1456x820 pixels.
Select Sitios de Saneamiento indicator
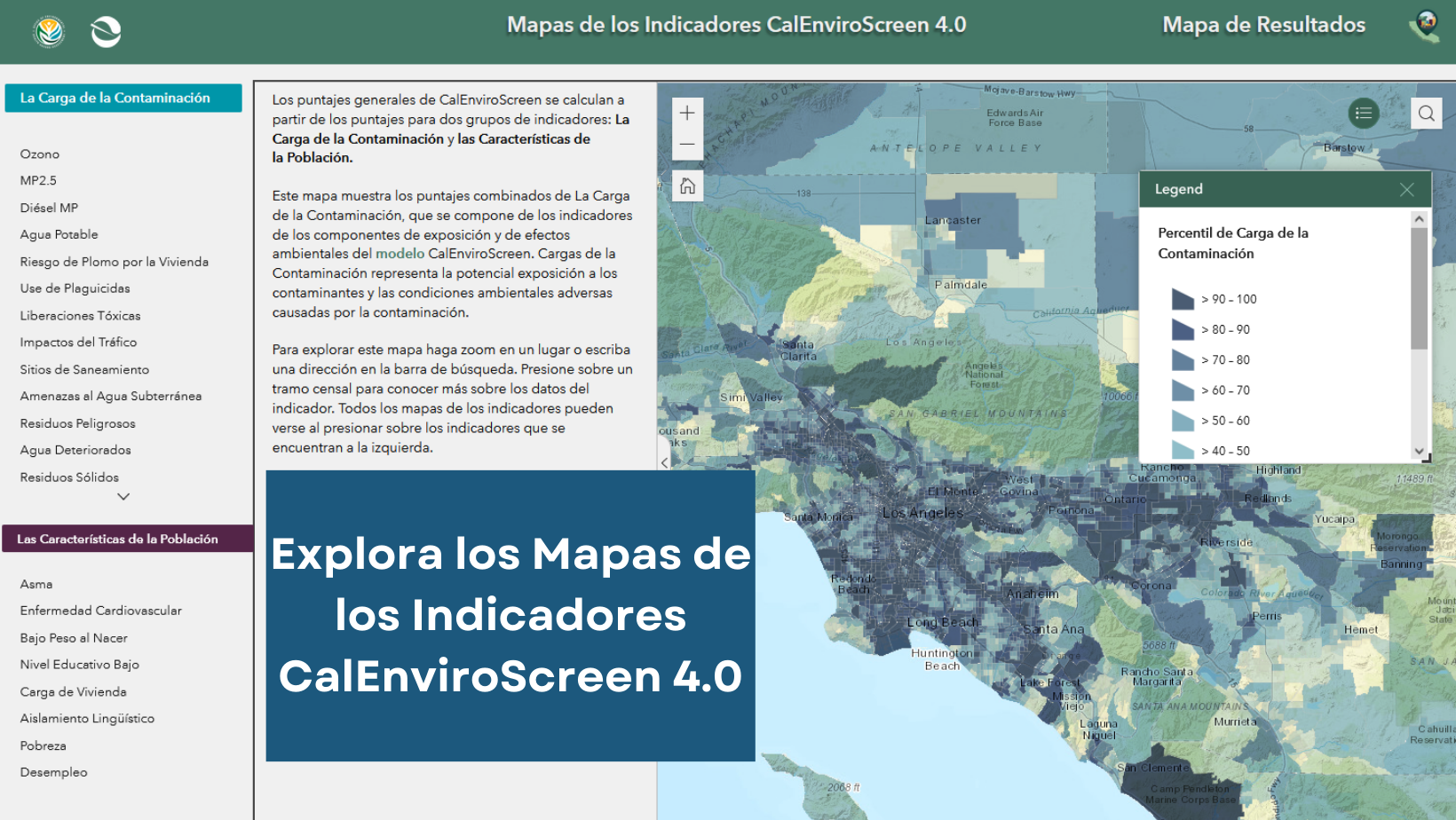coord(84,369)
